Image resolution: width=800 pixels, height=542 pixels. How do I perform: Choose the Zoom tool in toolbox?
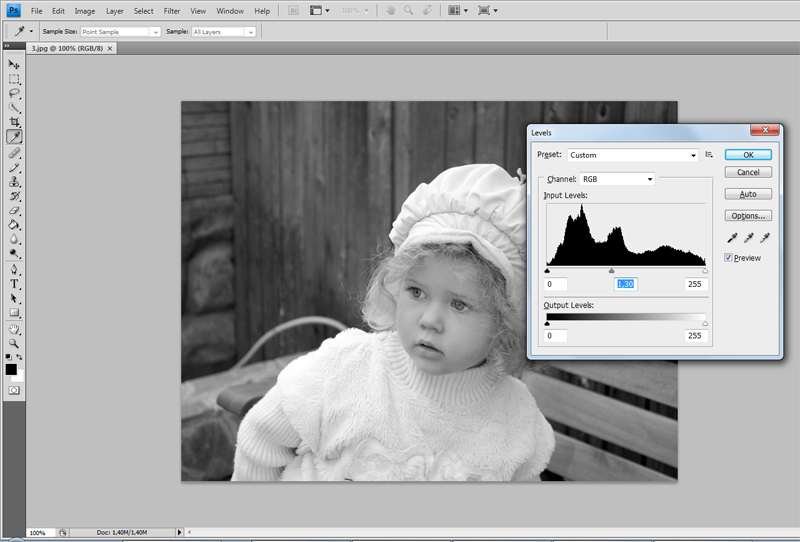coord(14,342)
